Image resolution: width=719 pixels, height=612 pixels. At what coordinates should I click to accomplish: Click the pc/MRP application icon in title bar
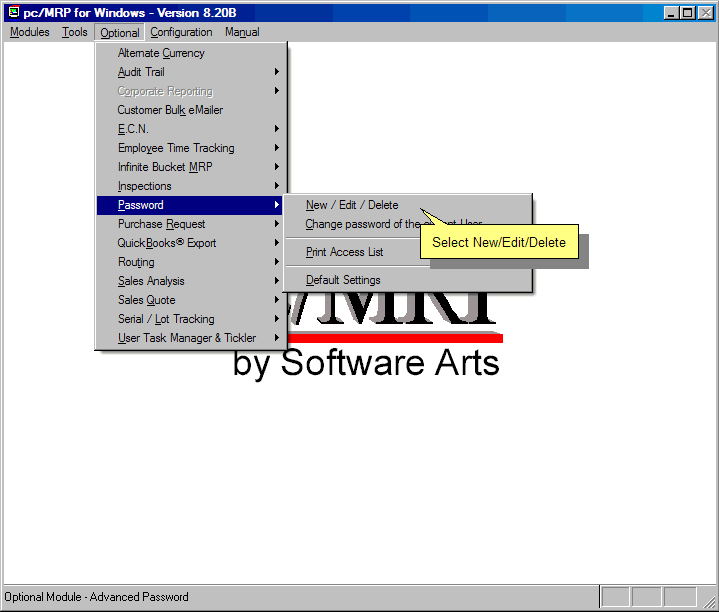(13, 12)
